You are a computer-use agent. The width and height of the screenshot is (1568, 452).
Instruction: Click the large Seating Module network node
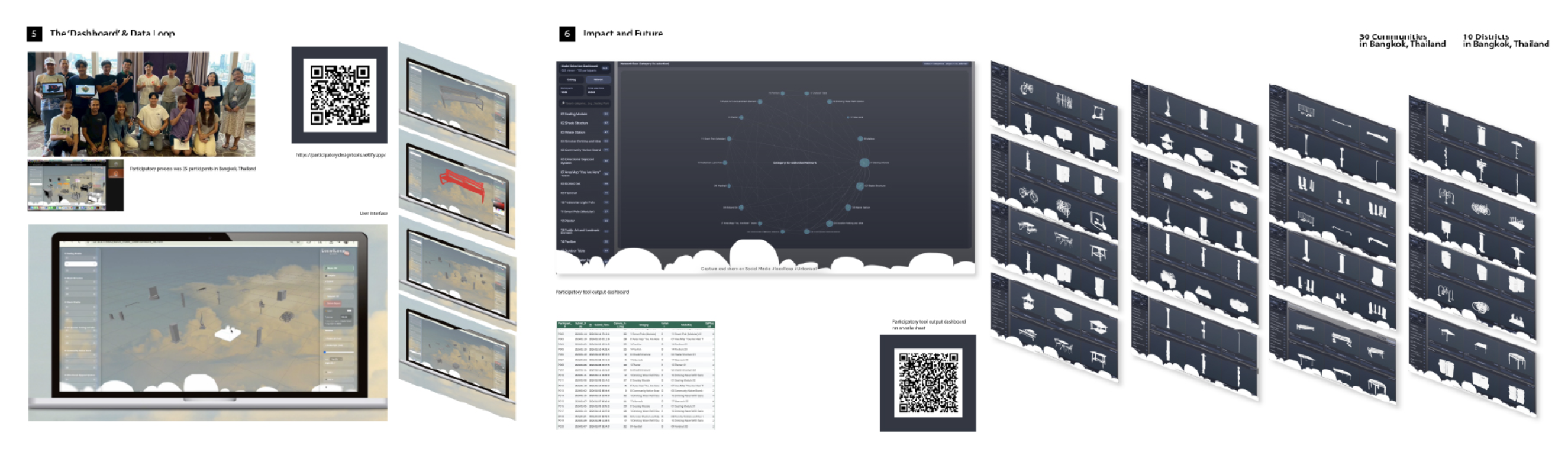864,163
